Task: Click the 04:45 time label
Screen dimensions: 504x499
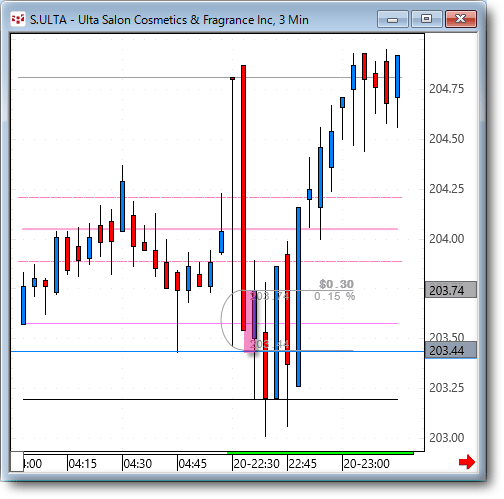Action: point(192,464)
